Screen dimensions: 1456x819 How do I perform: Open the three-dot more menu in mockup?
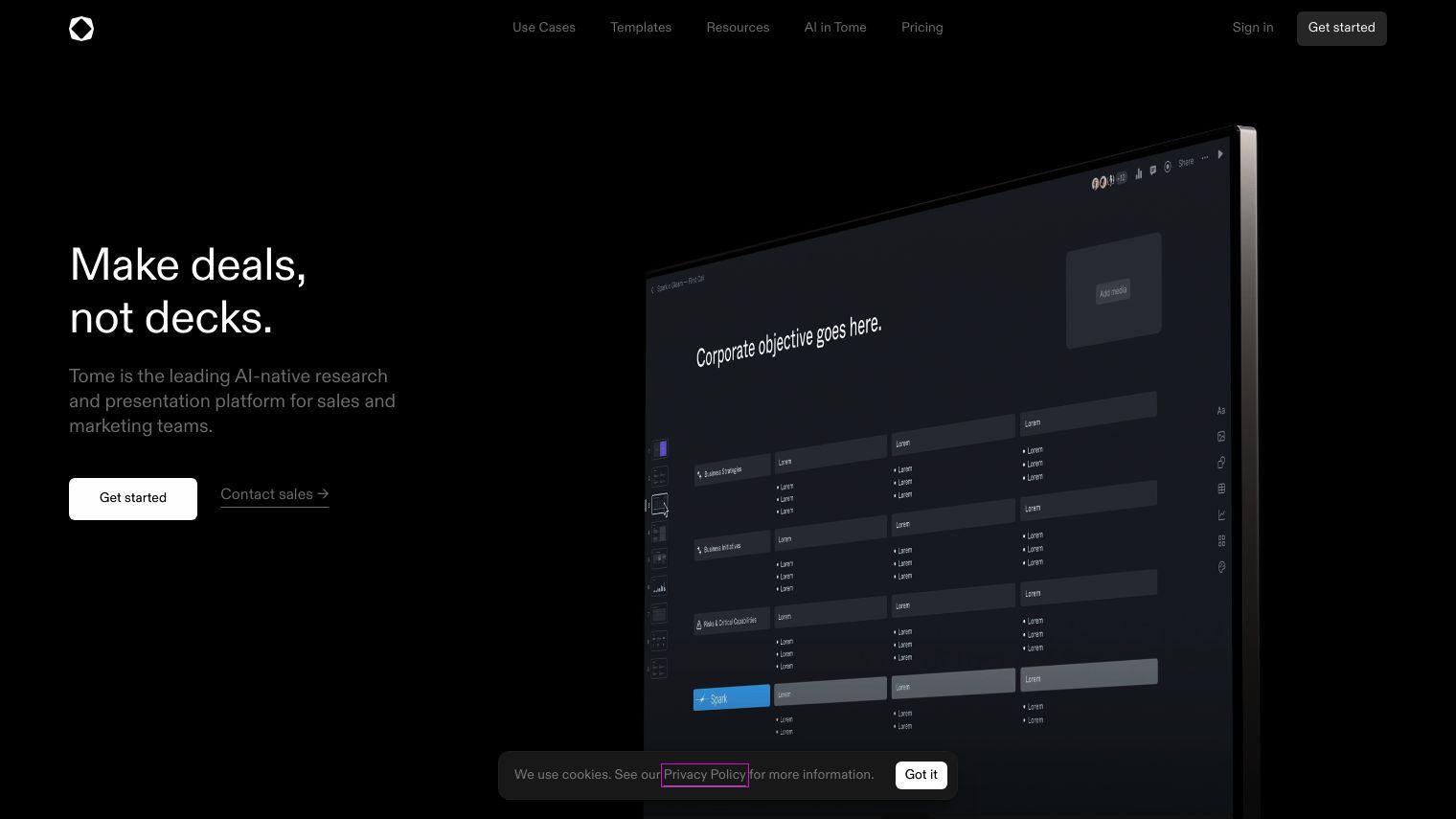tap(1204, 158)
